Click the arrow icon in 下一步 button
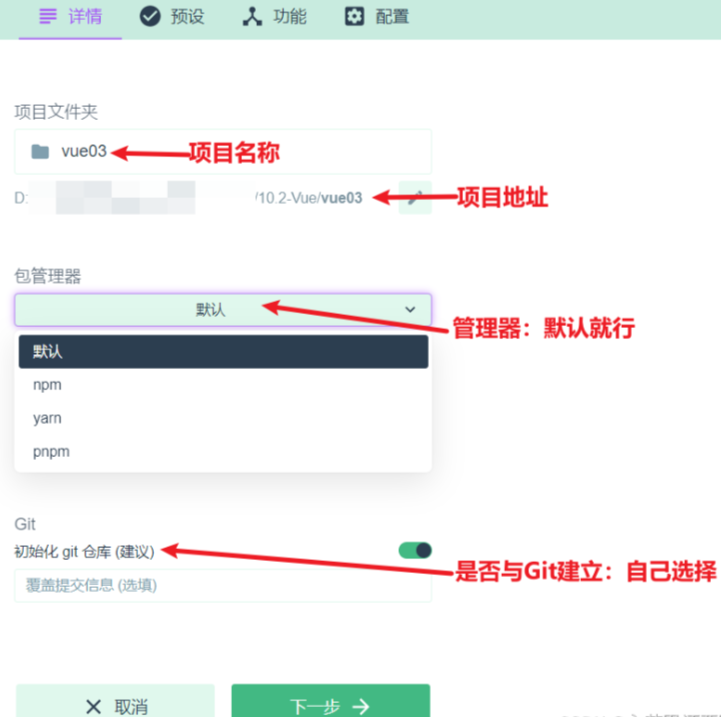 [x=361, y=706]
